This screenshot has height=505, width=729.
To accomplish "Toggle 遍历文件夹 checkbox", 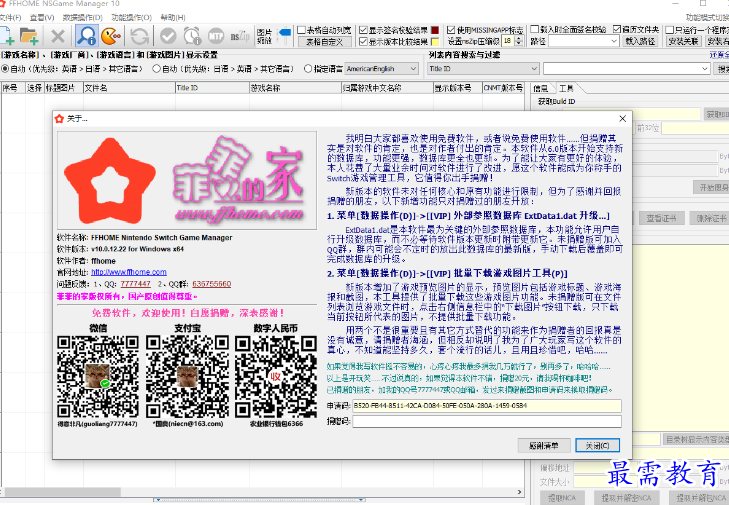I will pos(617,29).
